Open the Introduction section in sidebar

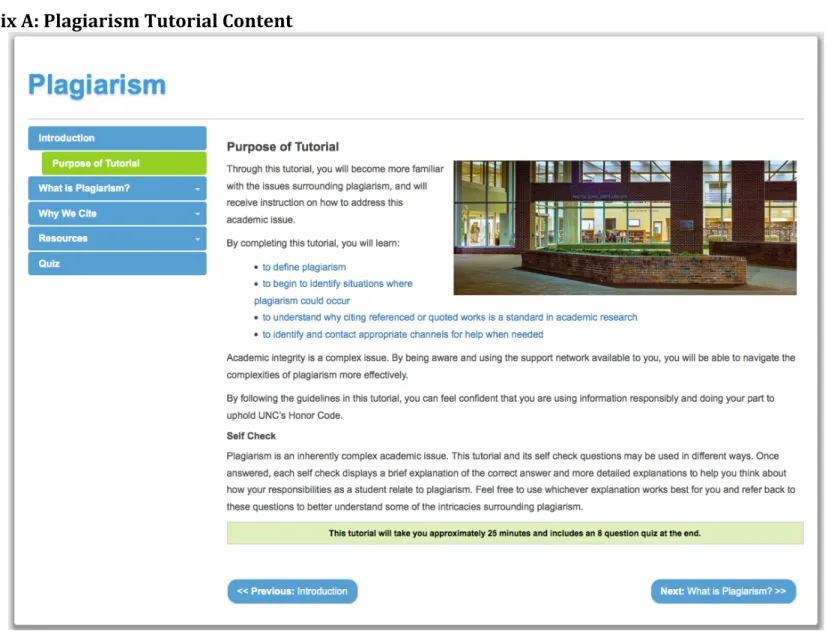pos(117,138)
